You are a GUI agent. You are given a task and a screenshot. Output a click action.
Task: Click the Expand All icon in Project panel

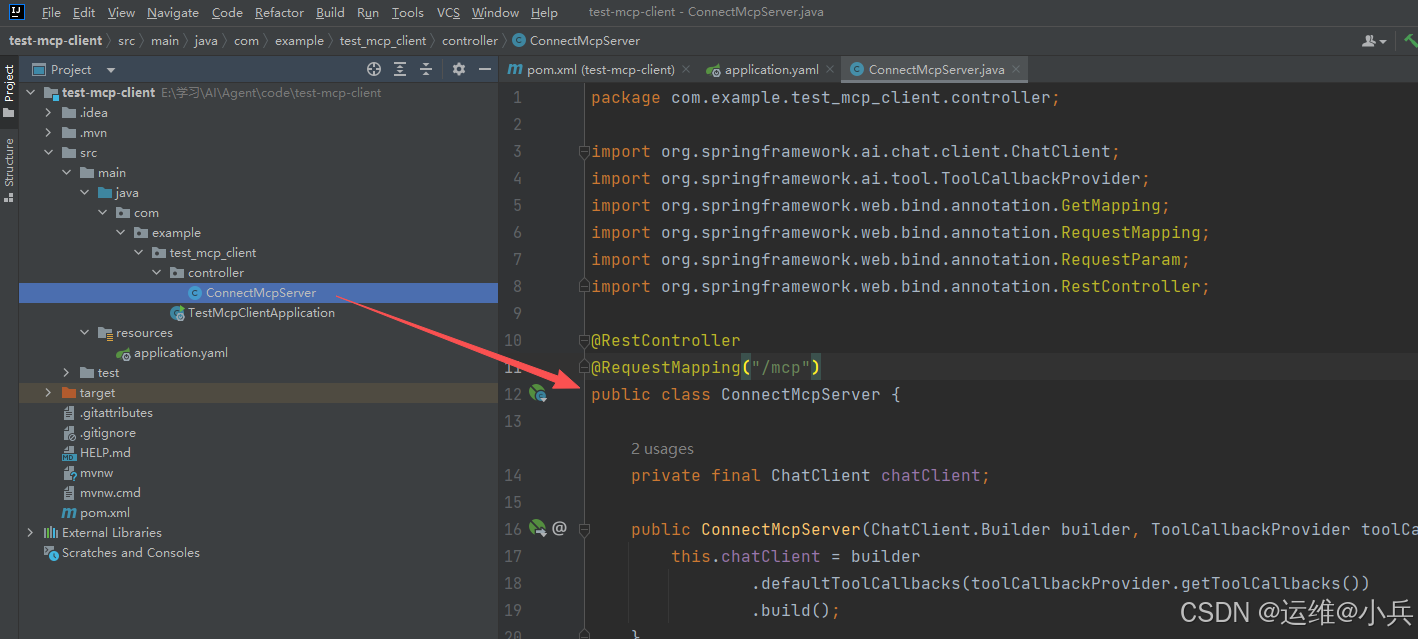(400, 69)
